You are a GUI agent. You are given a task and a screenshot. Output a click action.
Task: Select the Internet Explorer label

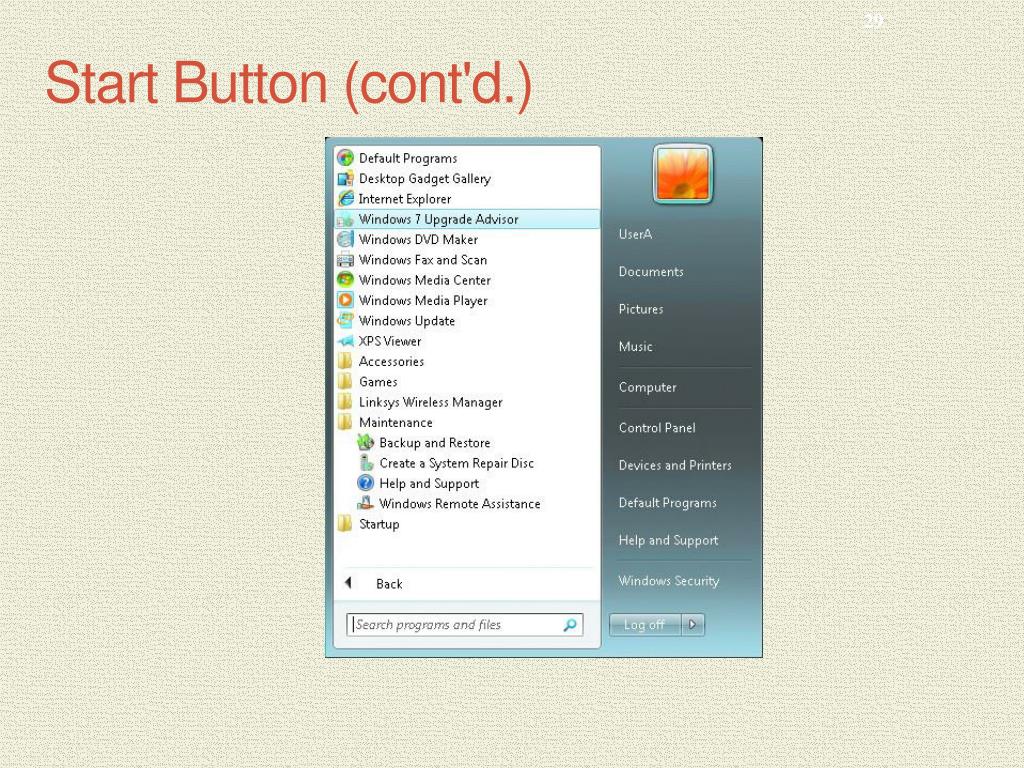[405, 199]
